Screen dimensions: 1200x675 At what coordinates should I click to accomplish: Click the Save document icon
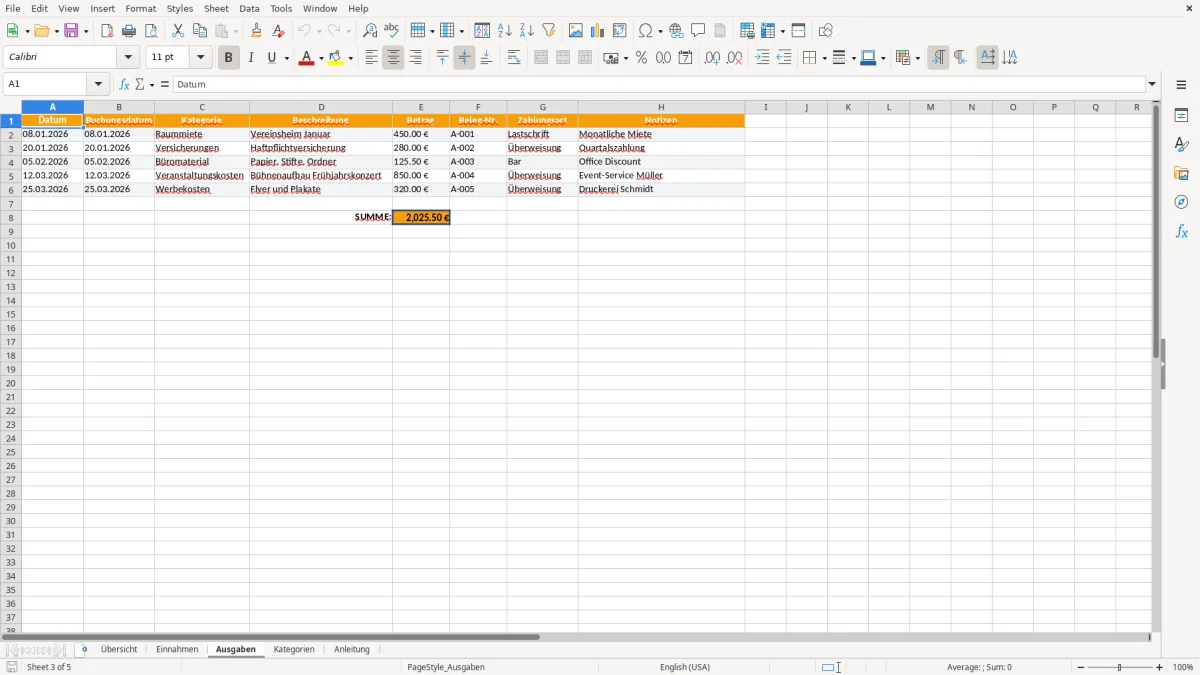point(71,31)
